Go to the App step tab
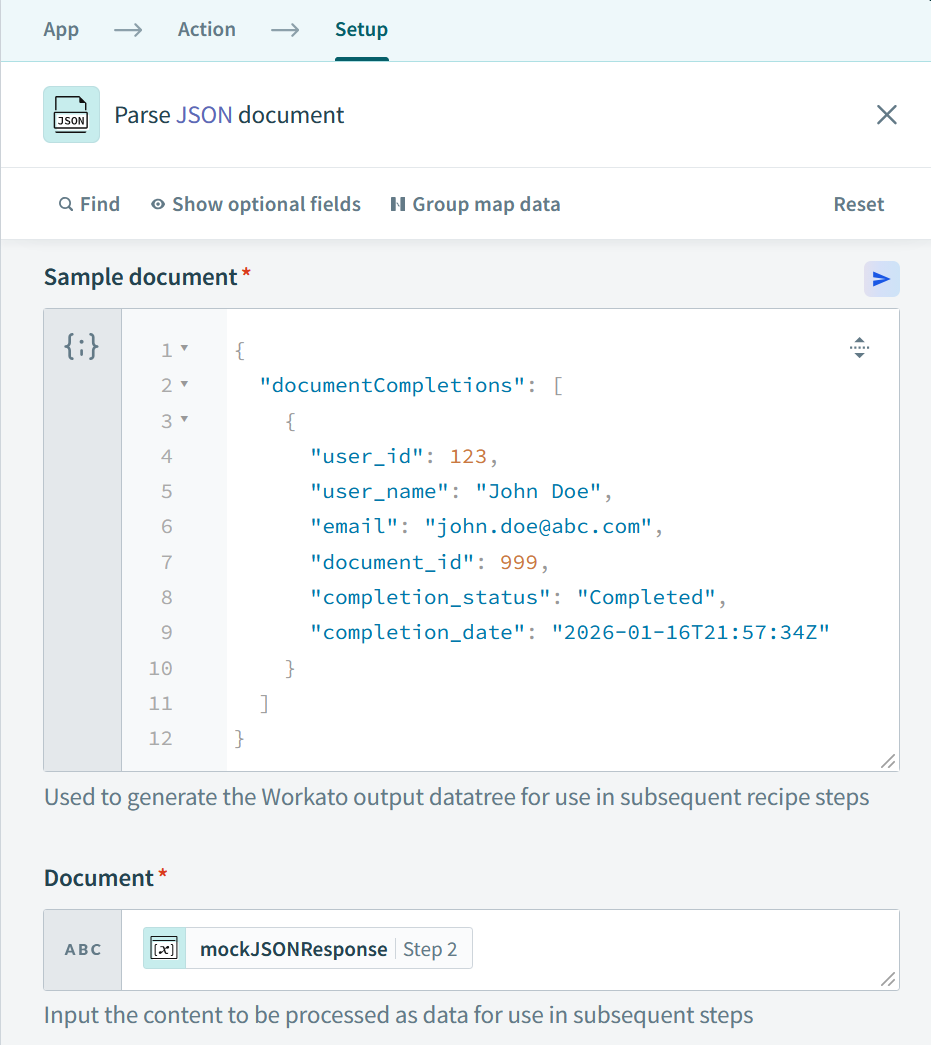This screenshot has width=931, height=1045. [x=61, y=29]
